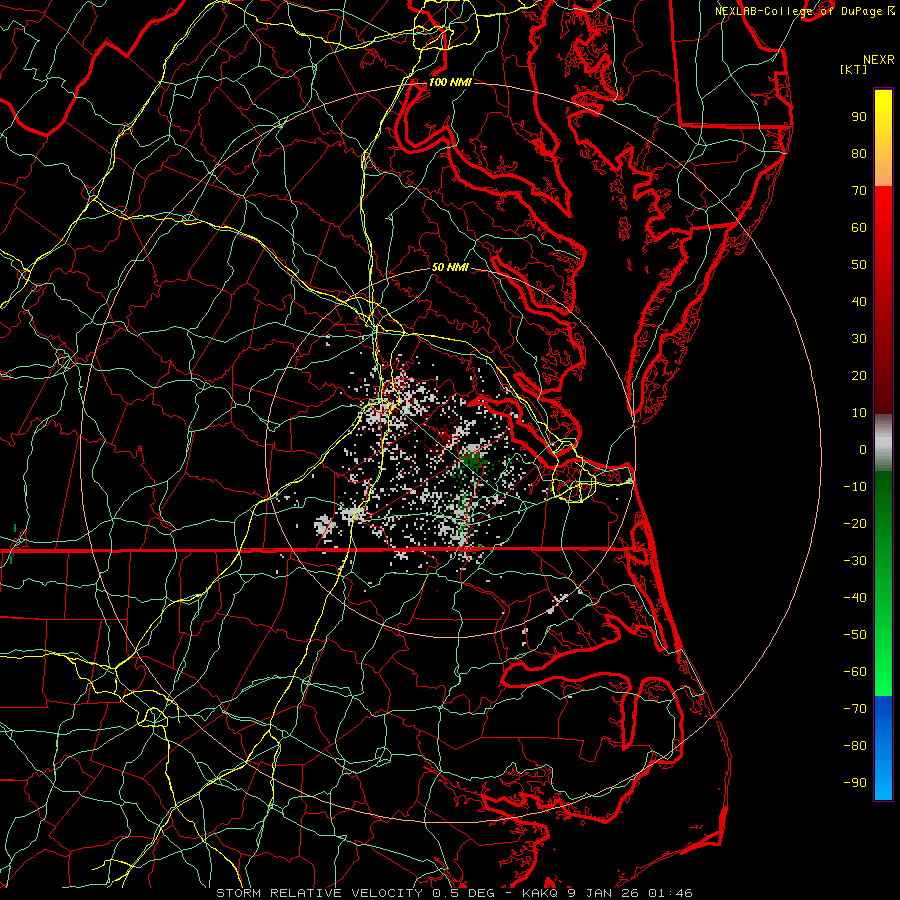Image resolution: width=900 pixels, height=900 pixels.
Task: Click the 50 value on the velocity scale
Action: 859,265
